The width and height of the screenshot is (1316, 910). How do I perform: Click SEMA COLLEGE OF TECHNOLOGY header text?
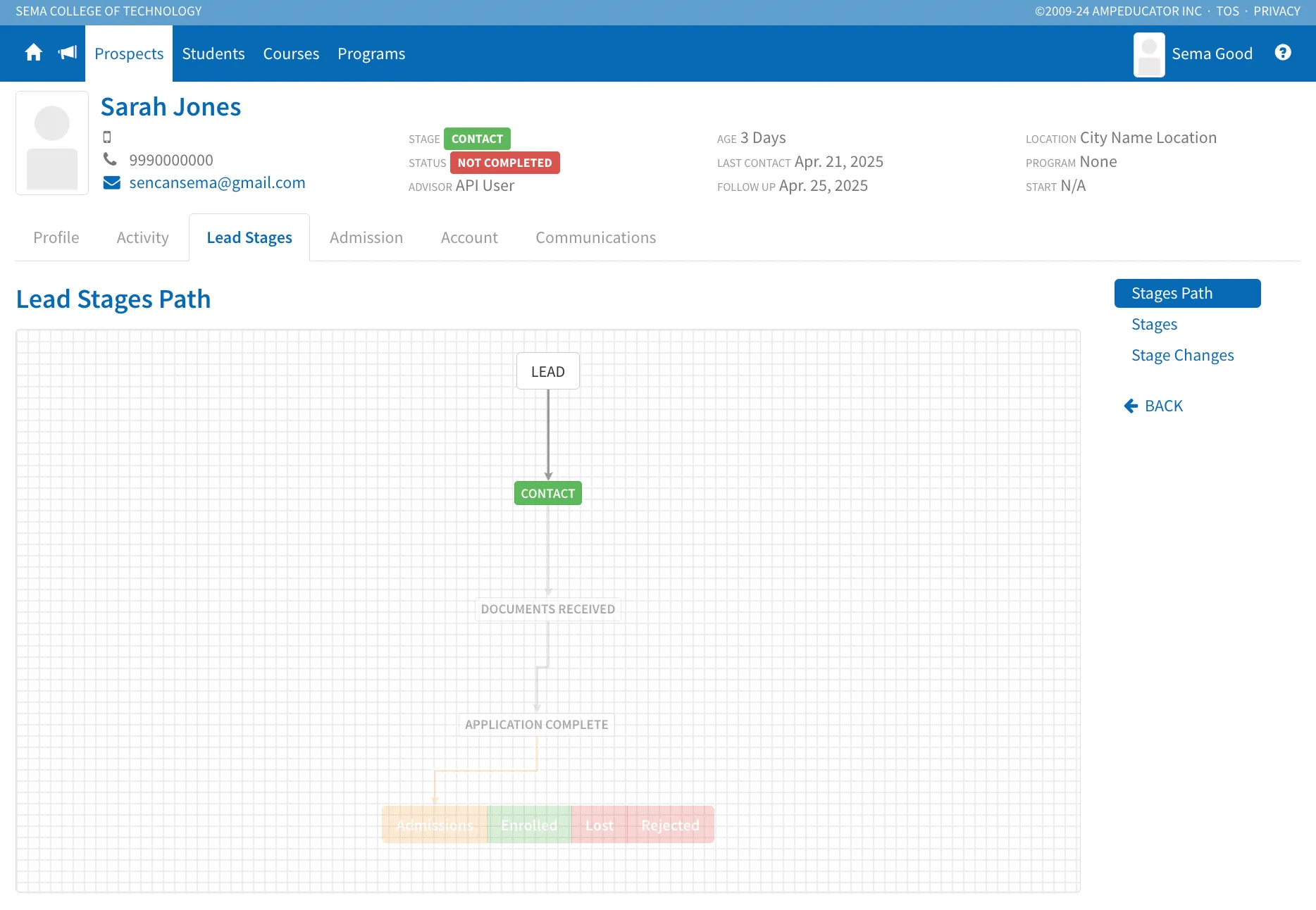pos(108,11)
